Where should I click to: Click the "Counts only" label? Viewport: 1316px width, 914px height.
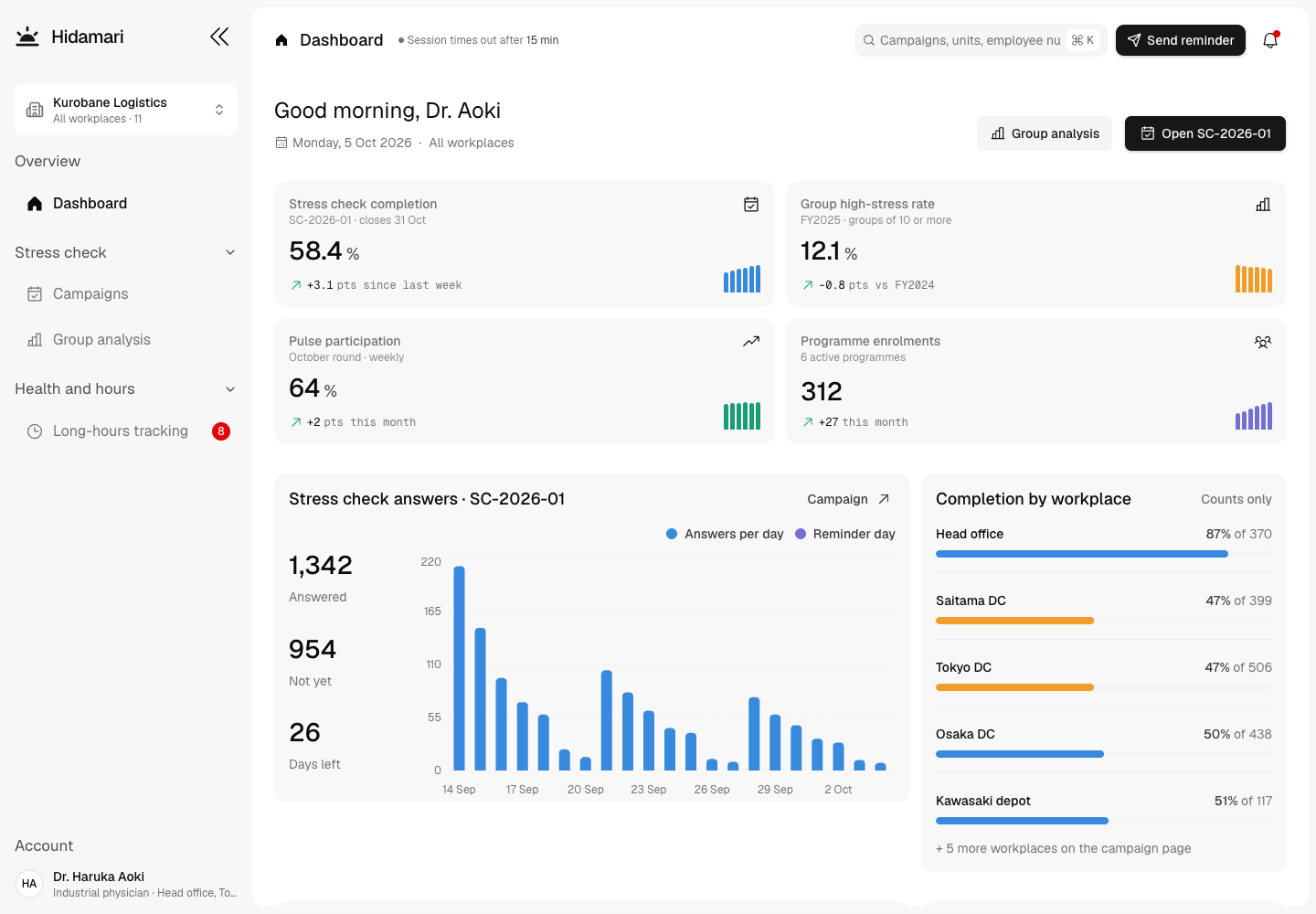point(1236,499)
